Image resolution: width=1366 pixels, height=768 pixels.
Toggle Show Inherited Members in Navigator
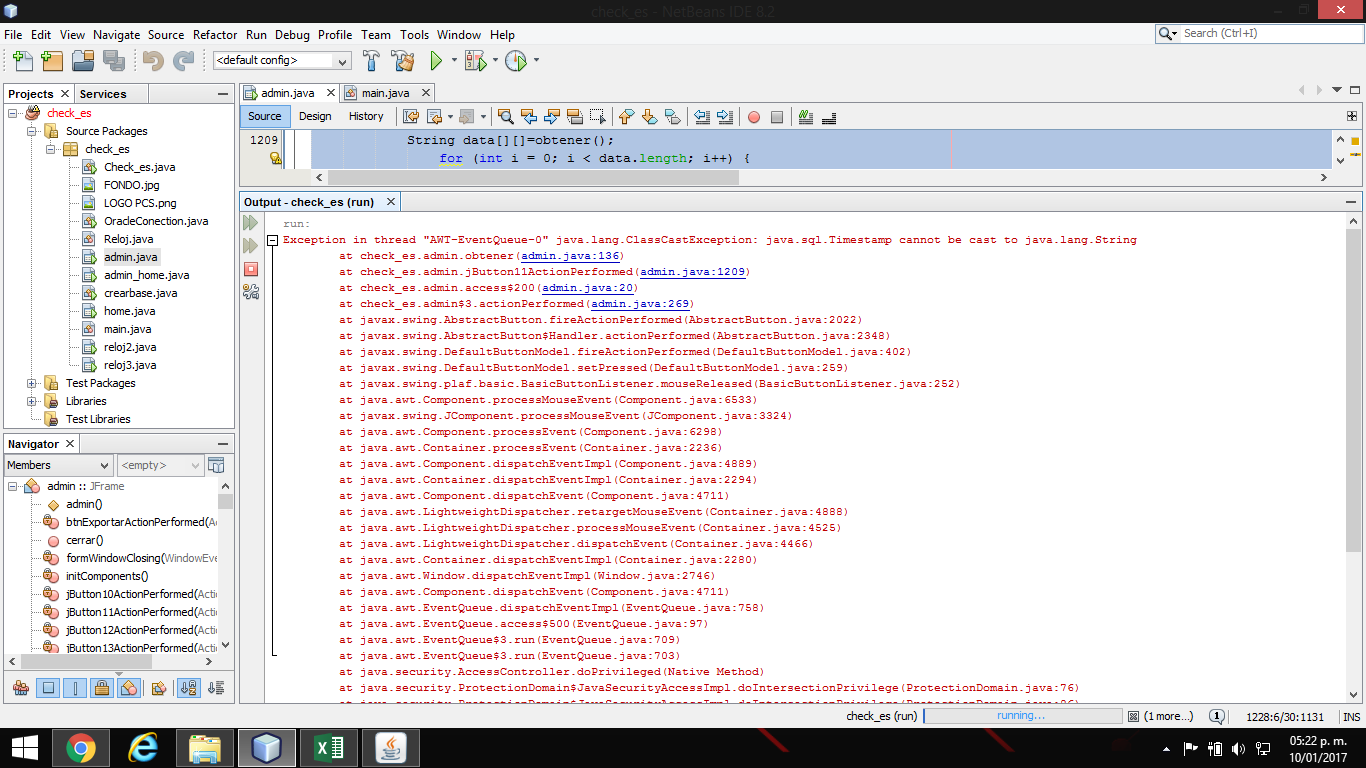[x=20, y=688]
